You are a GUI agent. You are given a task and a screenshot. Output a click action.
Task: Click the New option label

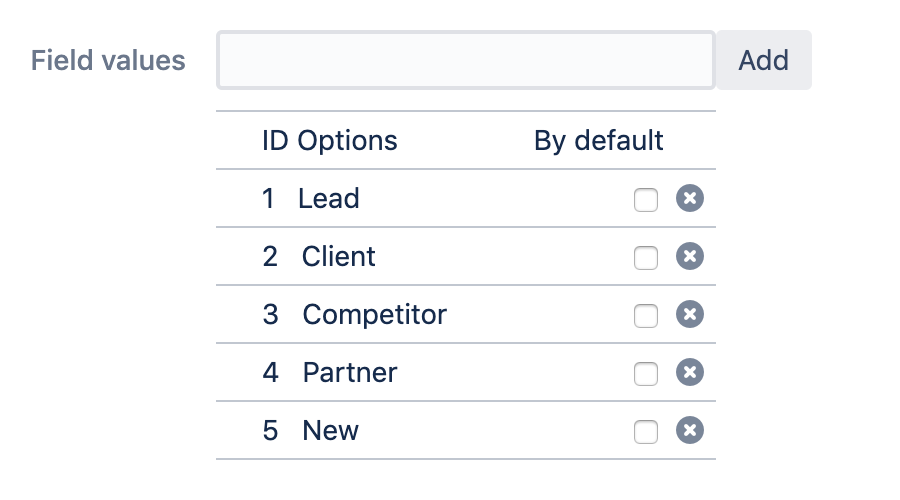330,431
